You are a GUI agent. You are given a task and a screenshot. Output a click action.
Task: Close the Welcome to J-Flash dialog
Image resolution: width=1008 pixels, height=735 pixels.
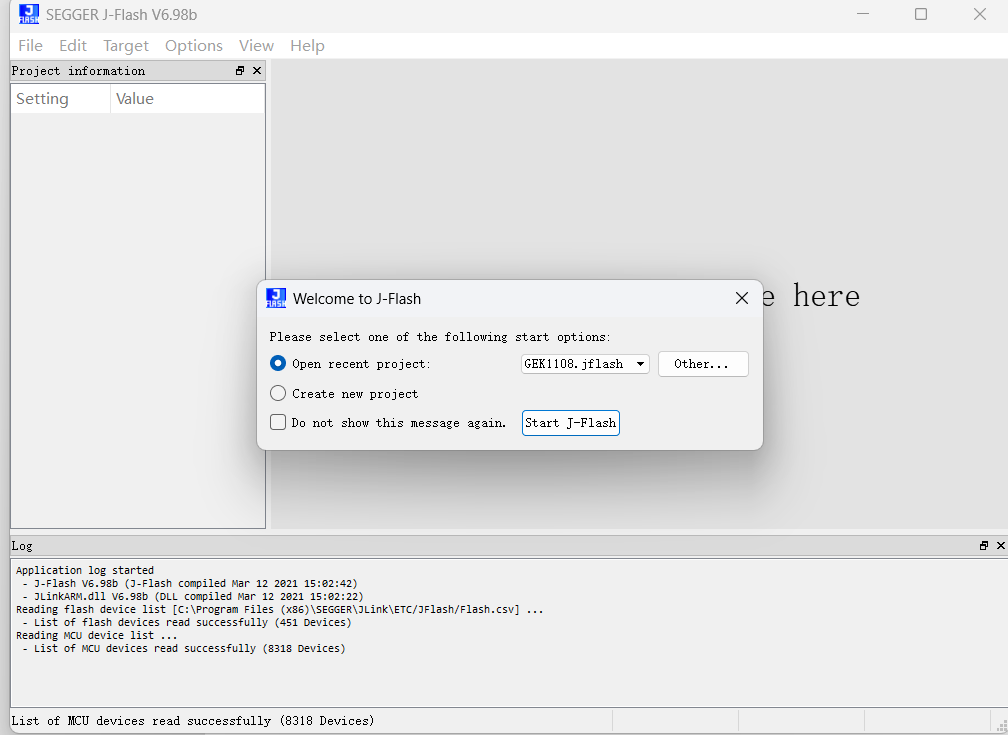coord(742,298)
